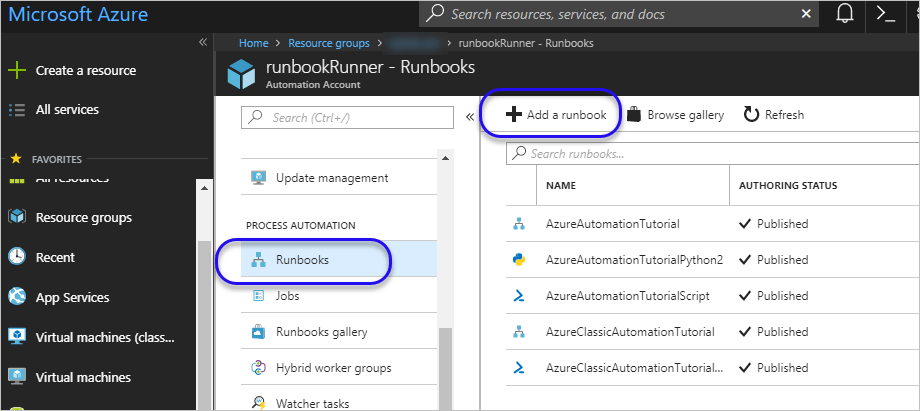Sort by the NAME column header
This screenshot has width=920, height=411.
click(561, 186)
